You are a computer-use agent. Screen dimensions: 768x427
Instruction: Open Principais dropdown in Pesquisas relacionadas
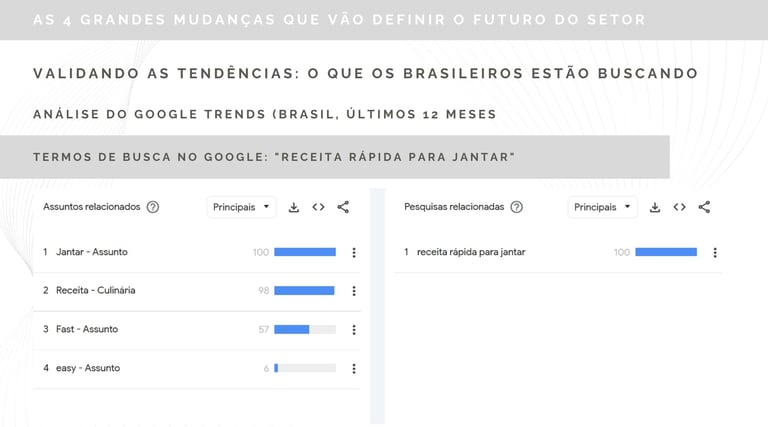603,207
